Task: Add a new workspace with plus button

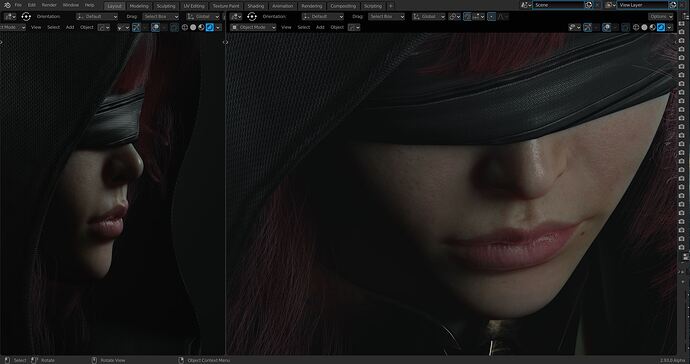Action: click(390, 6)
